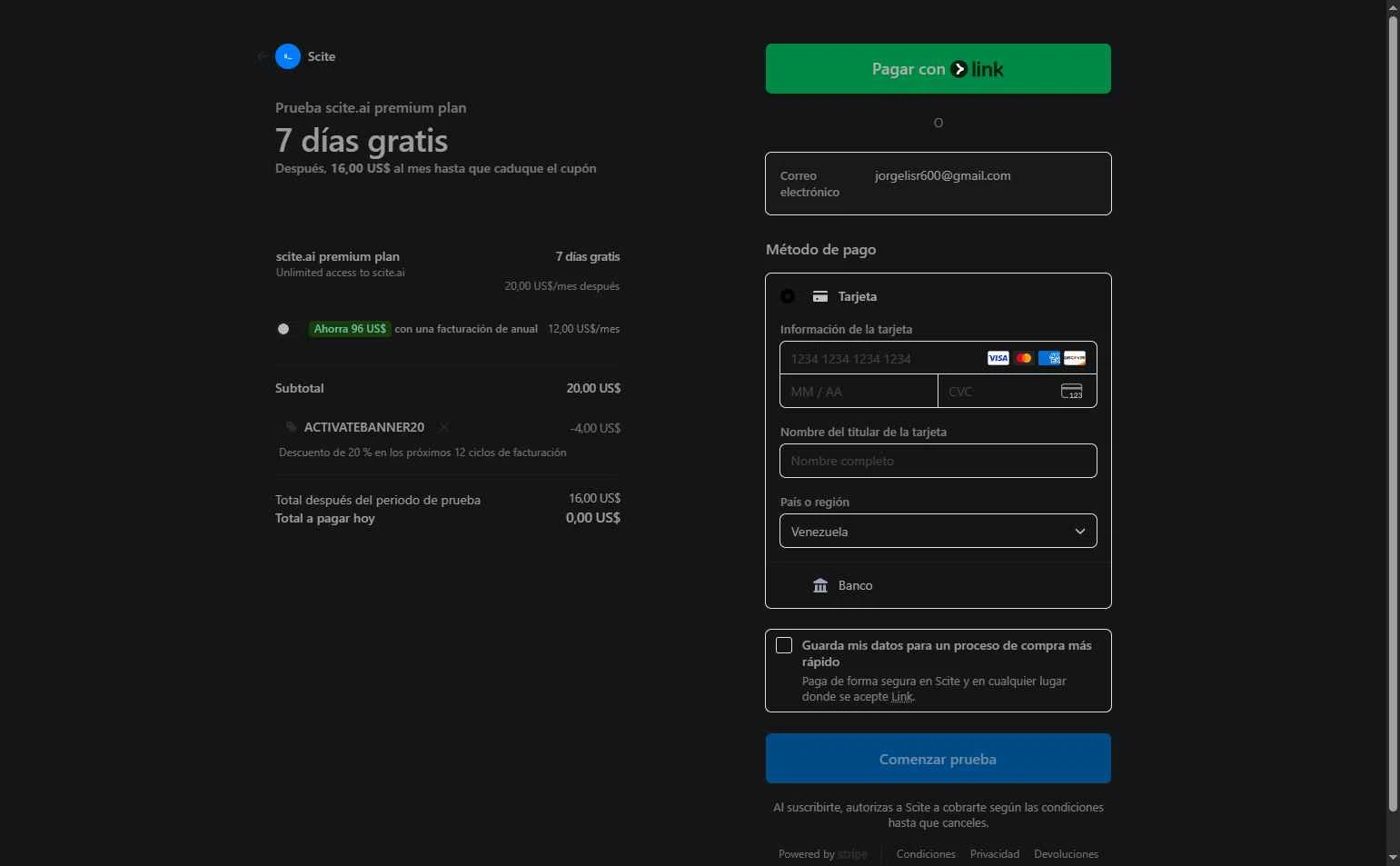Click the scite.ai premium plan item name
1400x866 pixels.
tap(338, 256)
